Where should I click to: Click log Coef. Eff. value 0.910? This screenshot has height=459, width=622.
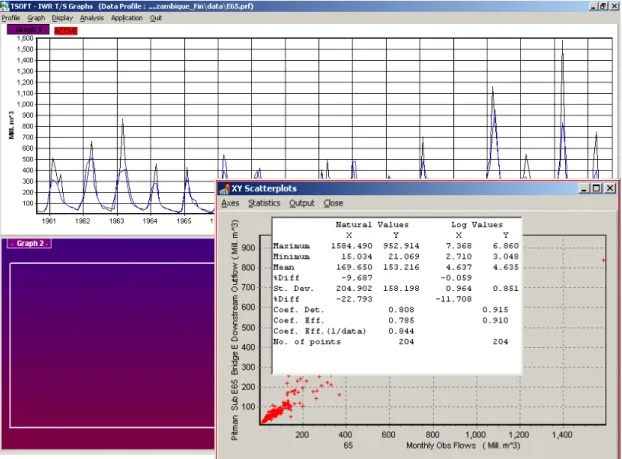tap(495, 321)
